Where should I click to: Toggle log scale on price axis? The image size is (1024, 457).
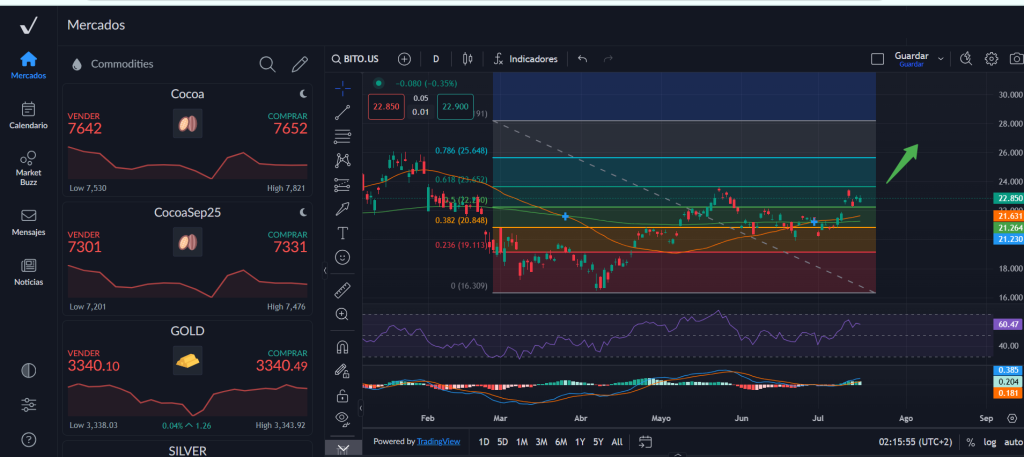(990, 442)
